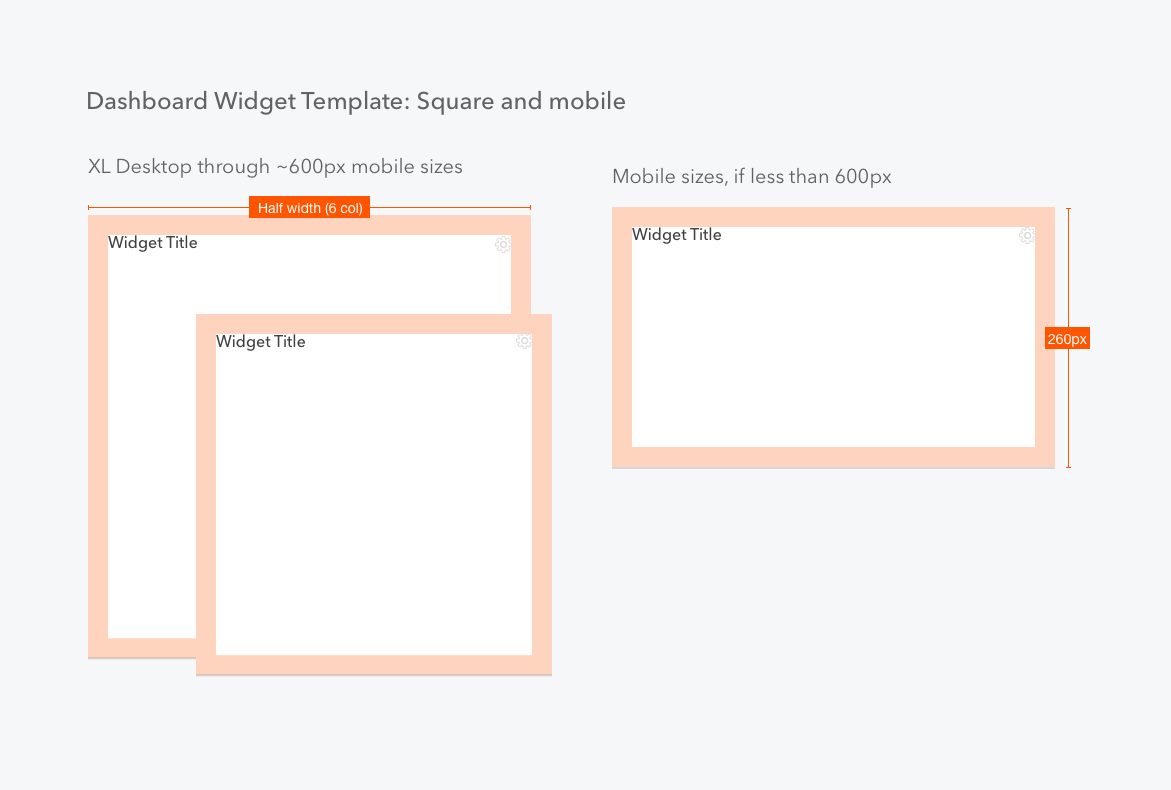Click the gear icon on the front square widget

[524, 341]
